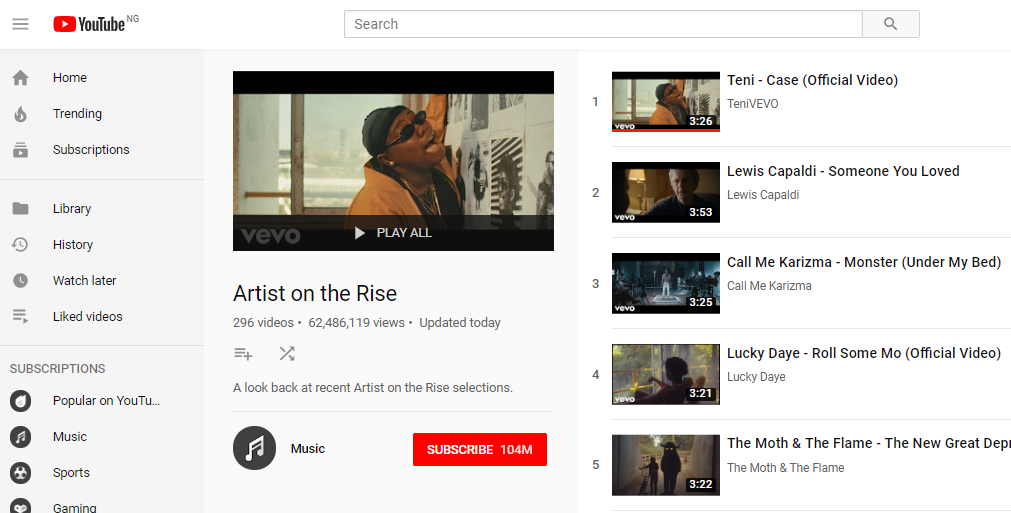This screenshot has width=1011, height=513.
Task: Open Trending in sidebar
Action: click(77, 114)
